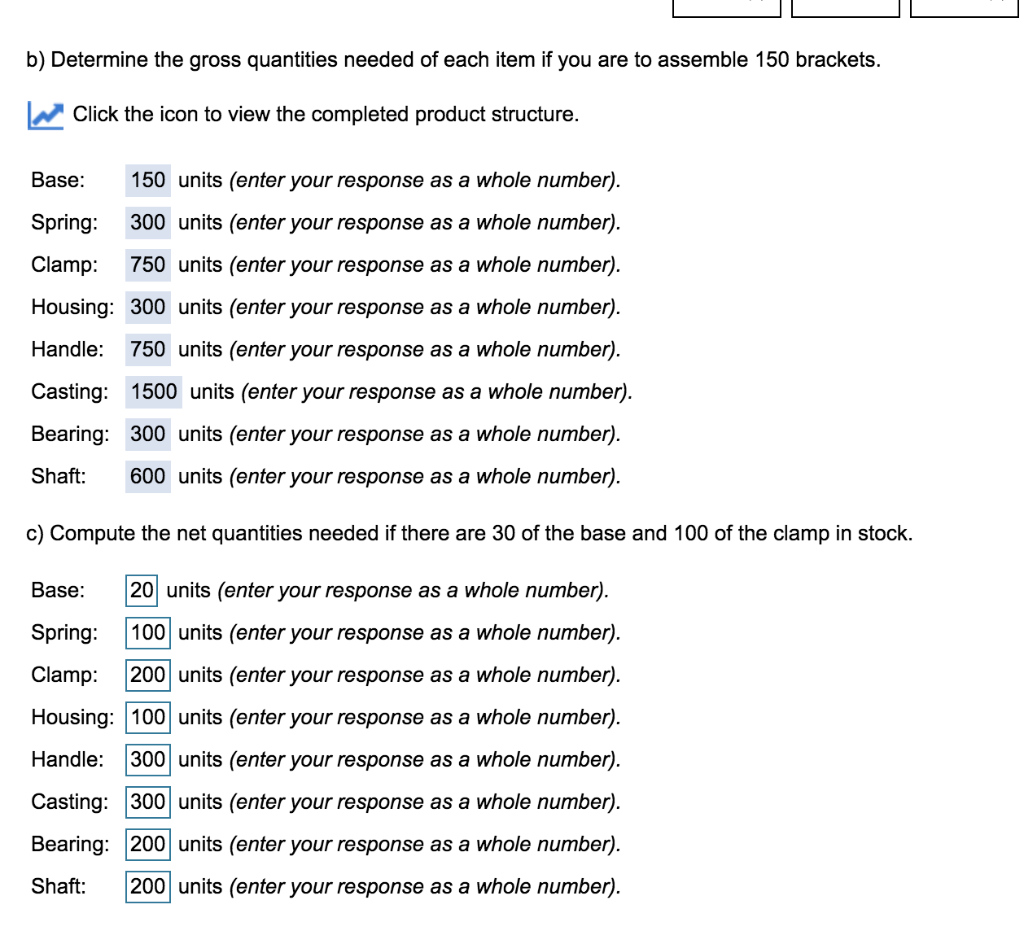This screenshot has height=944, width=1024.
Task: Select the net Handle input box showing 300
Action: tap(148, 759)
